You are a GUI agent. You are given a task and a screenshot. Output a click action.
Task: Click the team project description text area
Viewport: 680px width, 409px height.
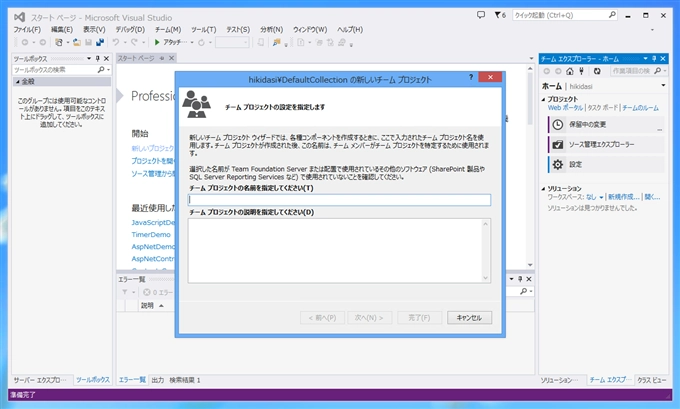[339, 251]
